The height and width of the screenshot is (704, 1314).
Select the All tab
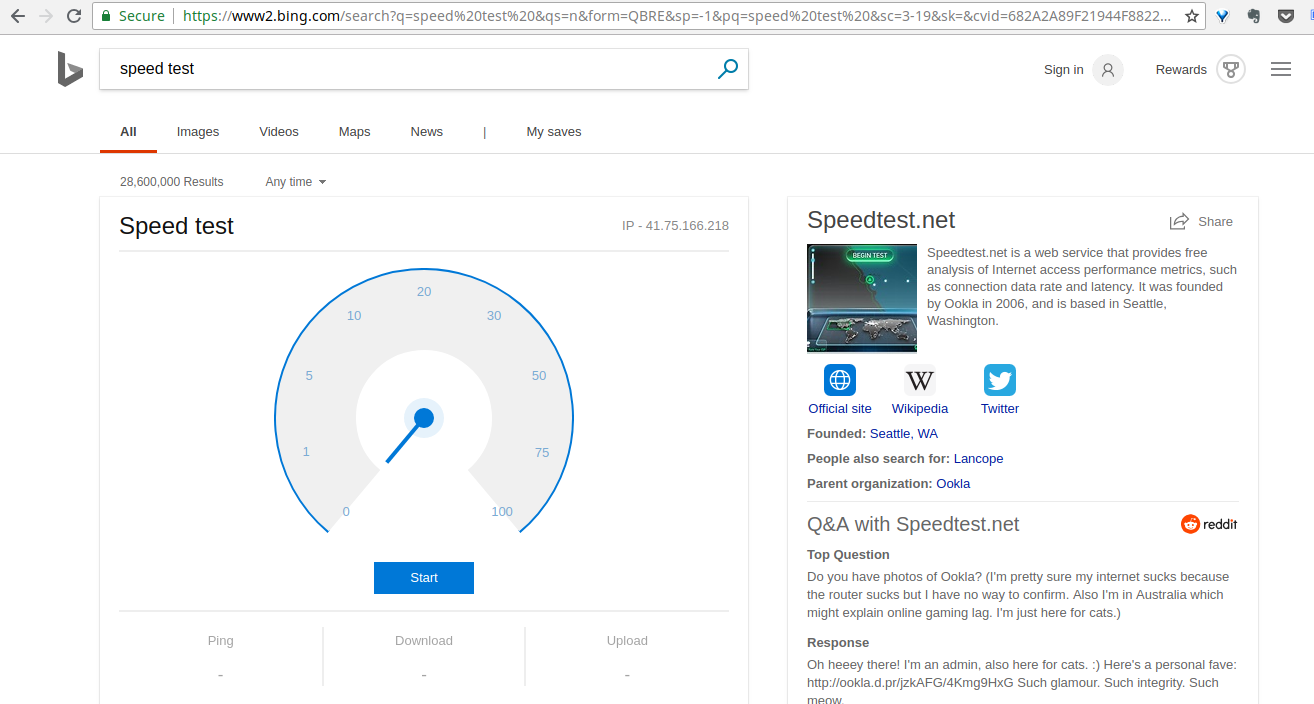click(x=128, y=132)
